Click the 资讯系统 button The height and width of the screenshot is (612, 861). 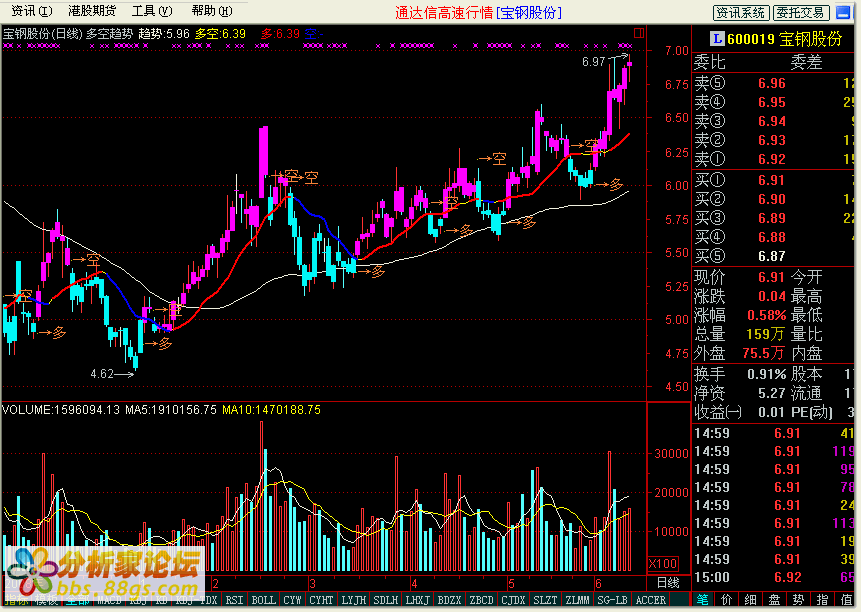click(x=741, y=13)
